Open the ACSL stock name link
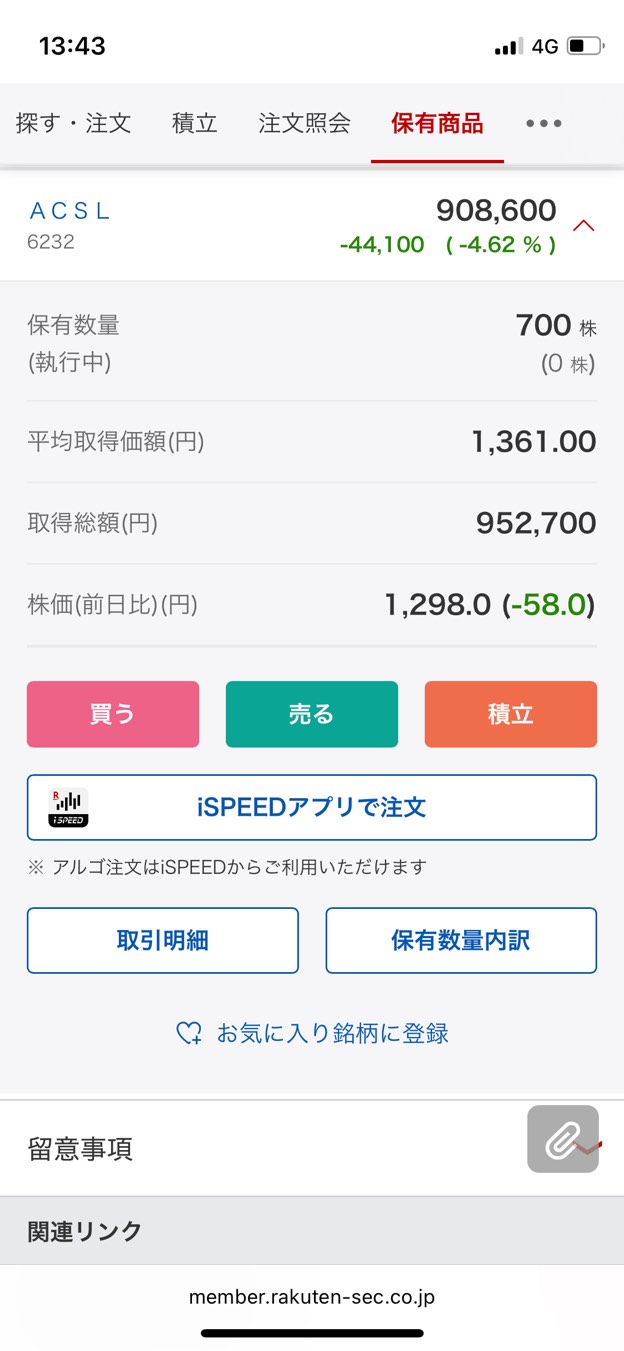624x1351 pixels. coord(70,211)
